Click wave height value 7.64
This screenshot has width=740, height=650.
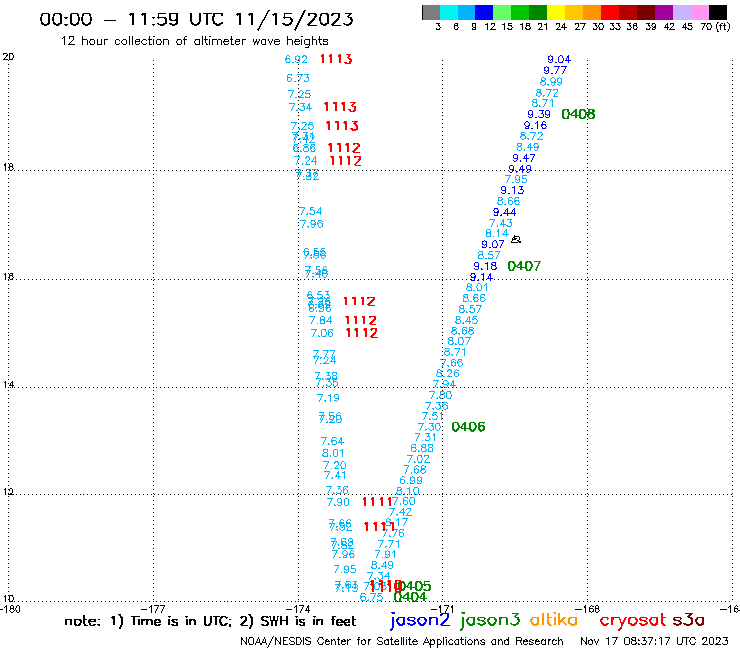[332, 441]
